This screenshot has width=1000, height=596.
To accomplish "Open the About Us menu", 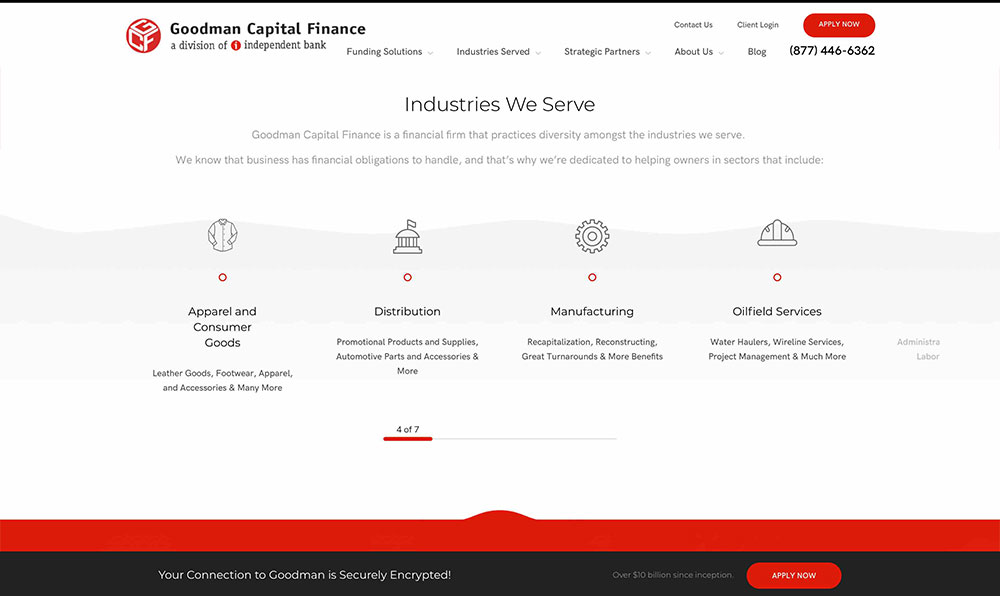I will pos(693,52).
